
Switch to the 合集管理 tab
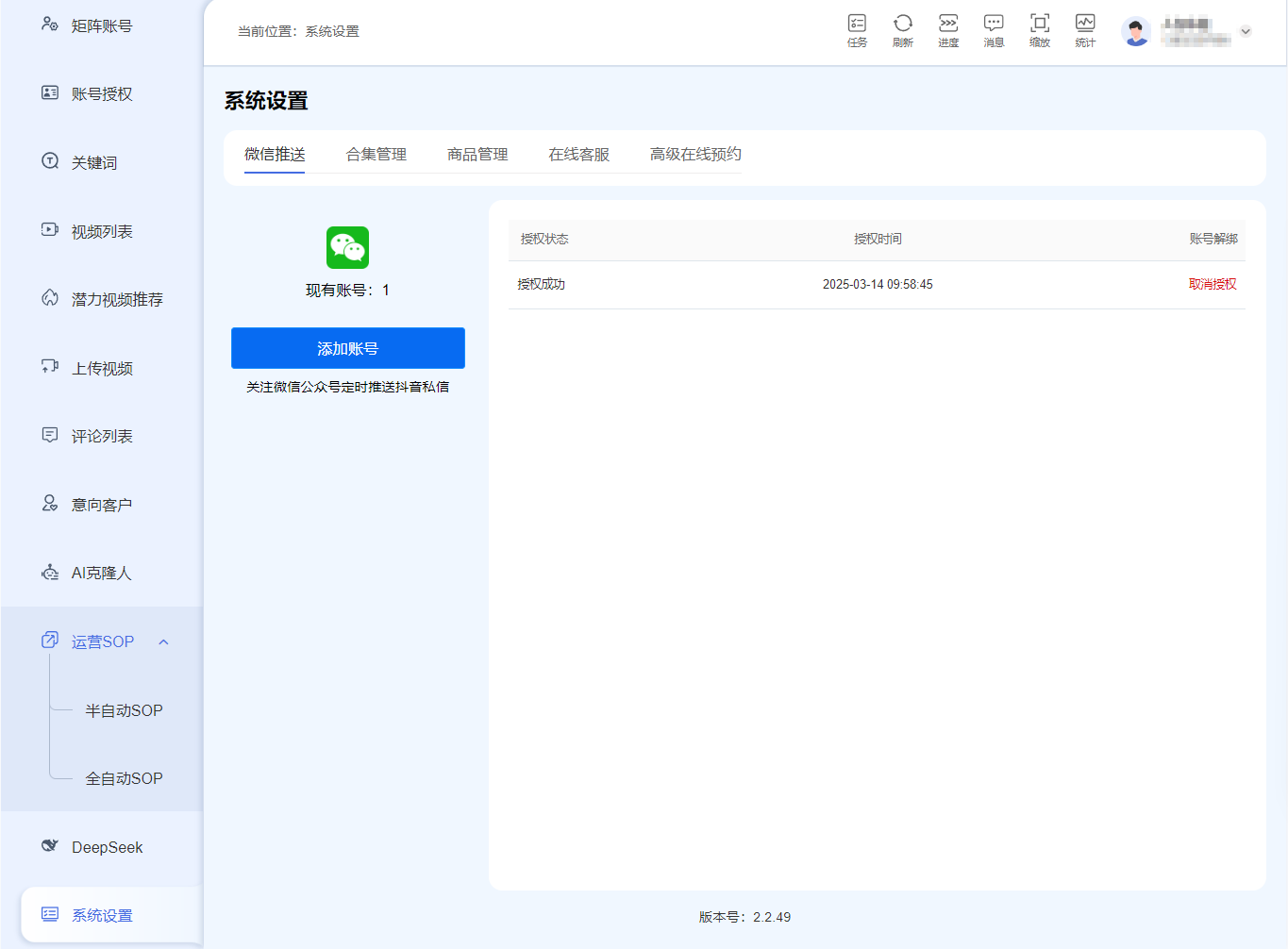(376, 154)
